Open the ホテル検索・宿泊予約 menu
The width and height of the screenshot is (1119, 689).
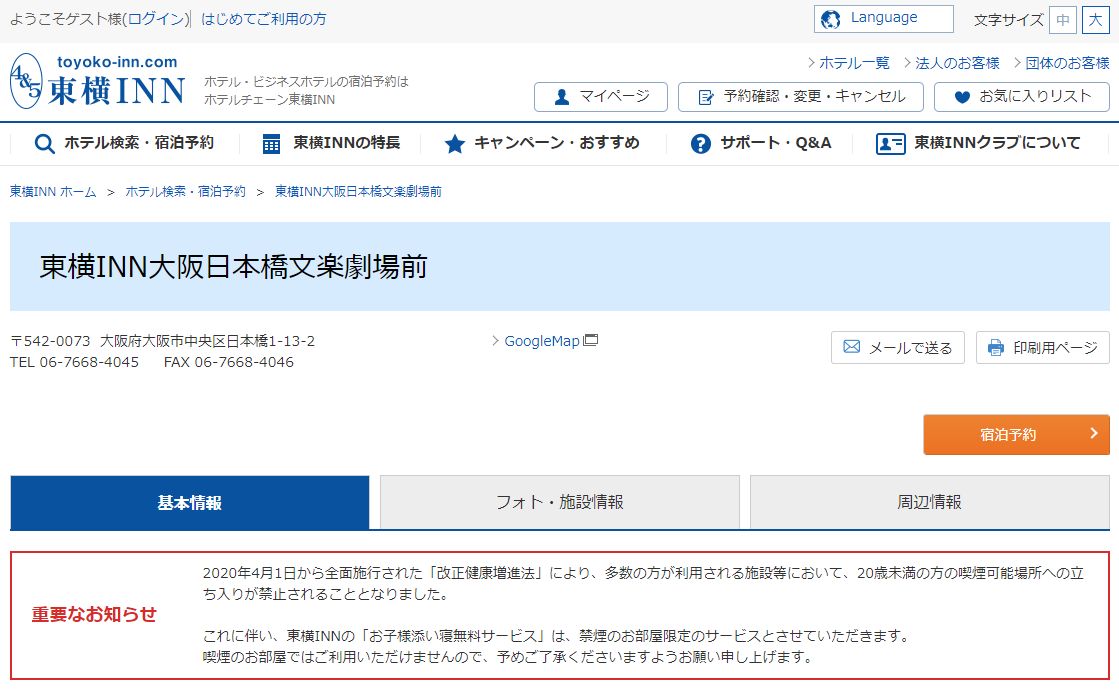125,143
